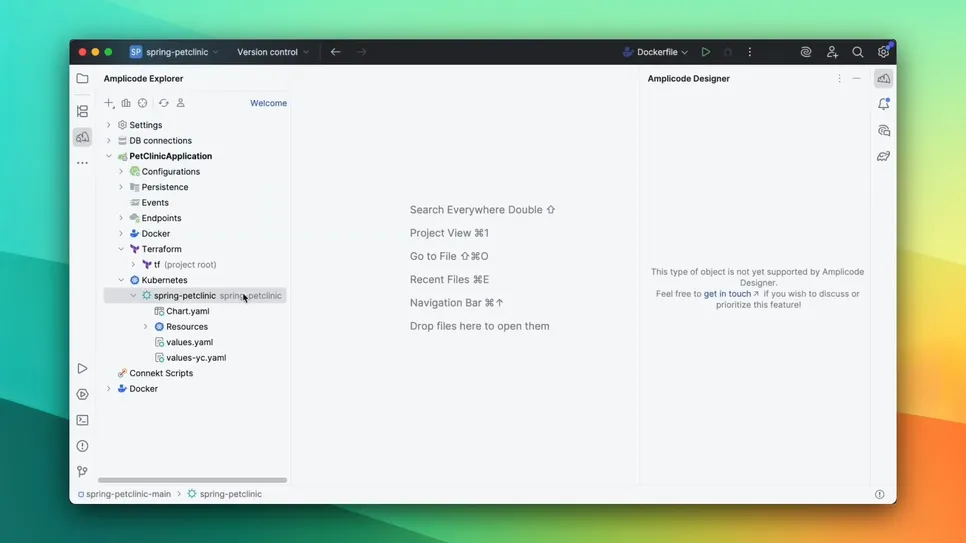The height and width of the screenshot is (543, 966).
Task: Click the horizontal scrollbar in Amplicode Explorer
Action: [192, 480]
